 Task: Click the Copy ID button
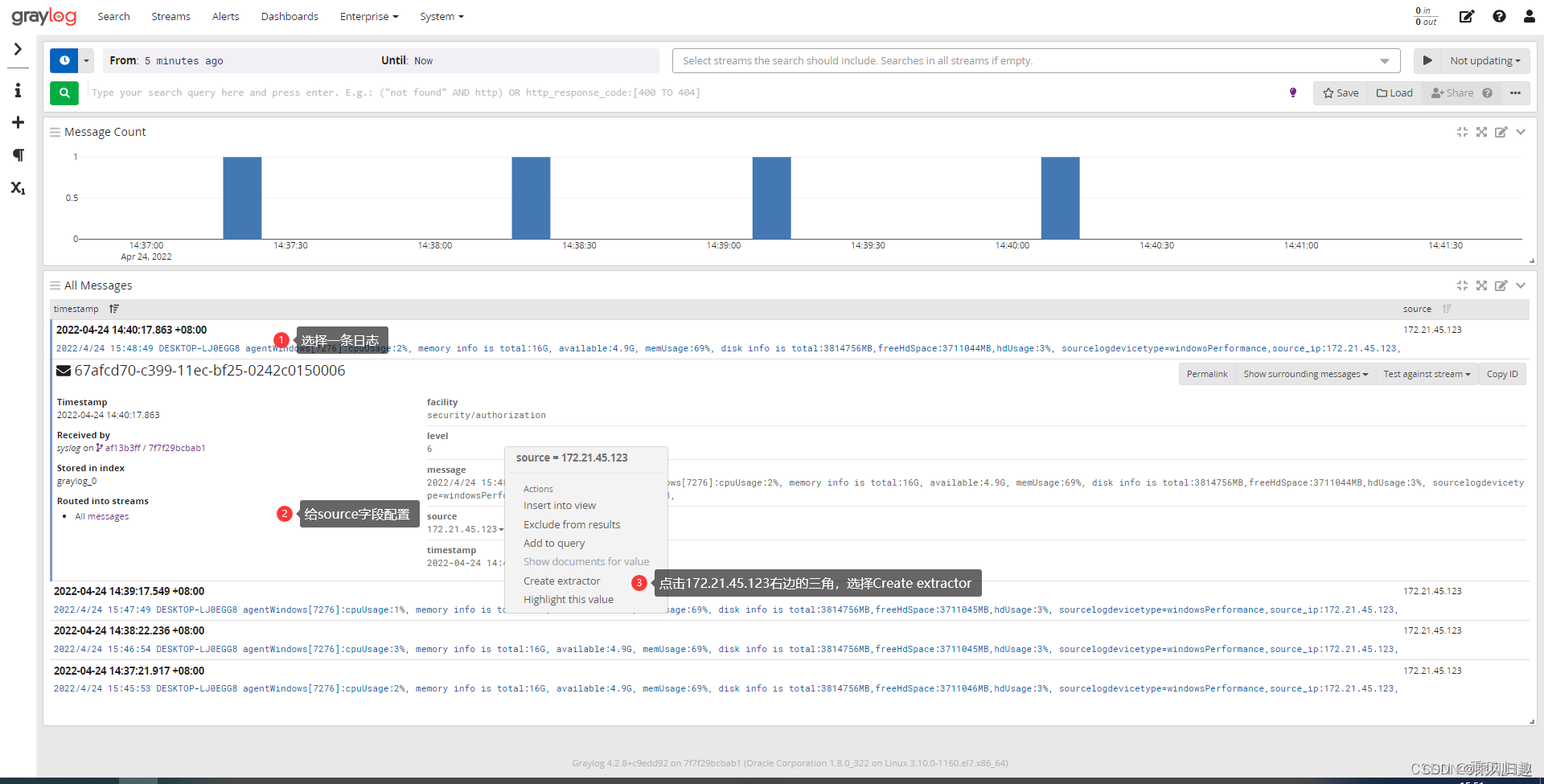[x=1502, y=373]
